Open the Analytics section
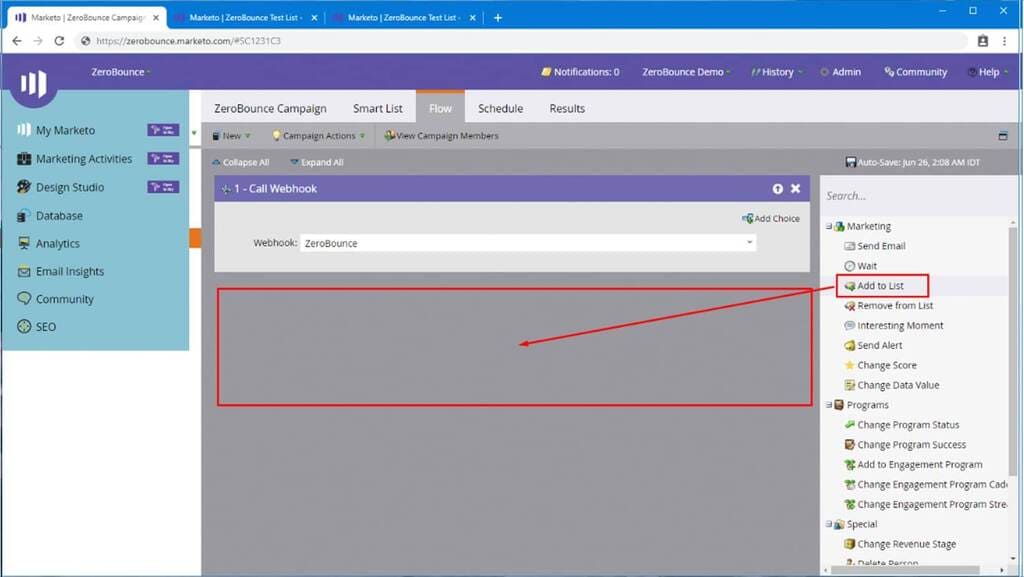1024x577 pixels. [57, 243]
